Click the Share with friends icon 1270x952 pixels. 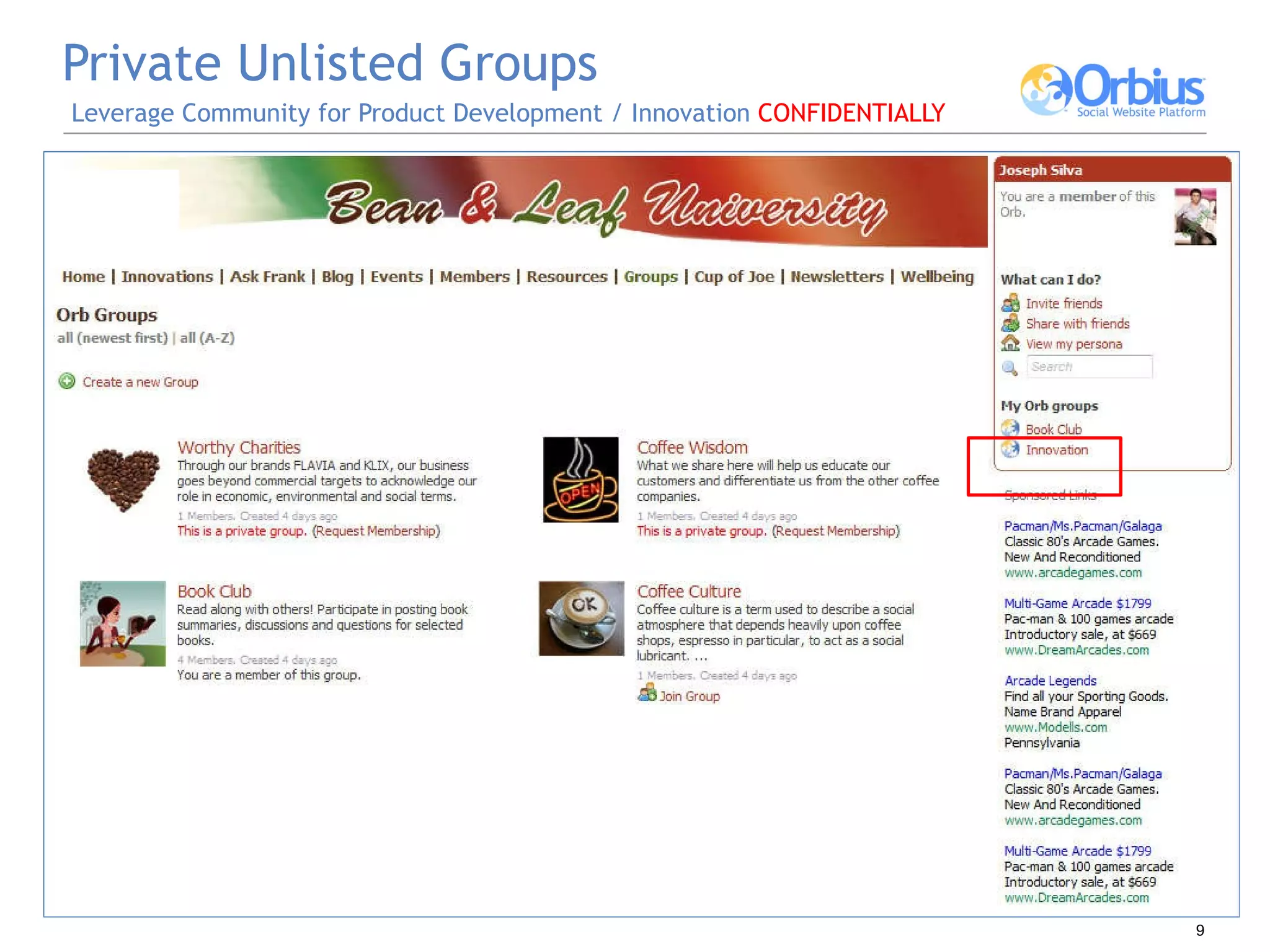point(1010,323)
